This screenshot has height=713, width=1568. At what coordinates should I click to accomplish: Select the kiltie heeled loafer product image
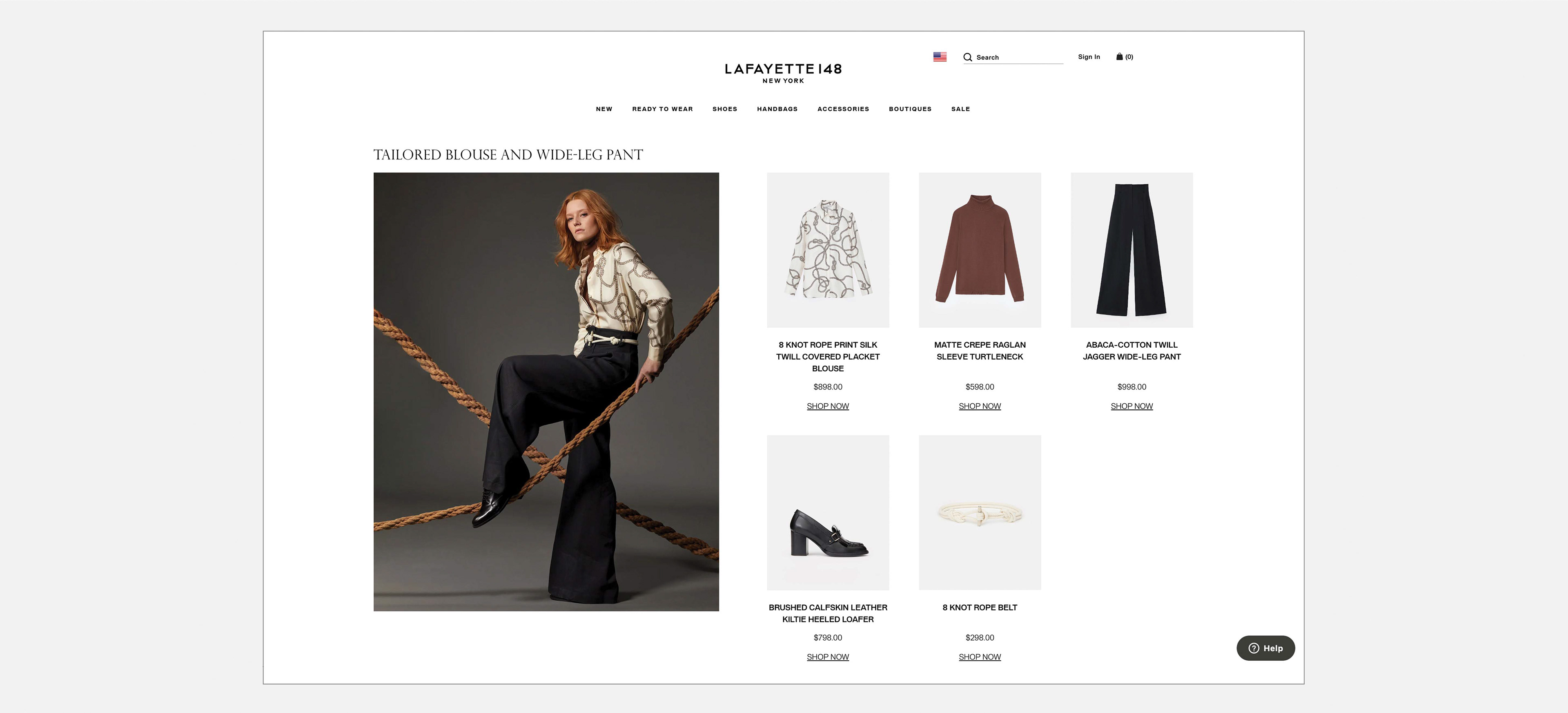[828, 513]
